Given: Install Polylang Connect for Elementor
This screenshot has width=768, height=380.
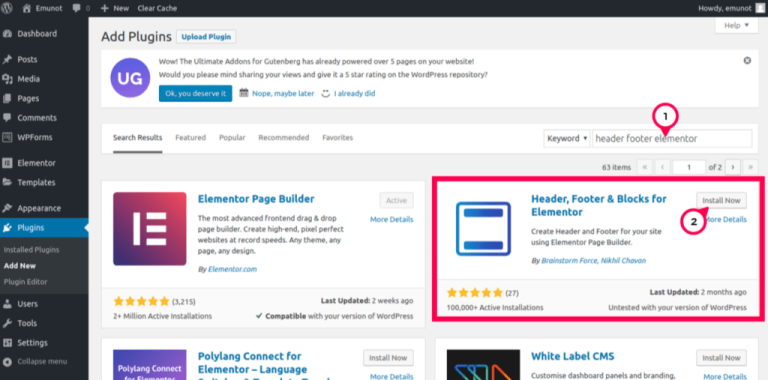Looking at the screenshot, I should point(388,358).
